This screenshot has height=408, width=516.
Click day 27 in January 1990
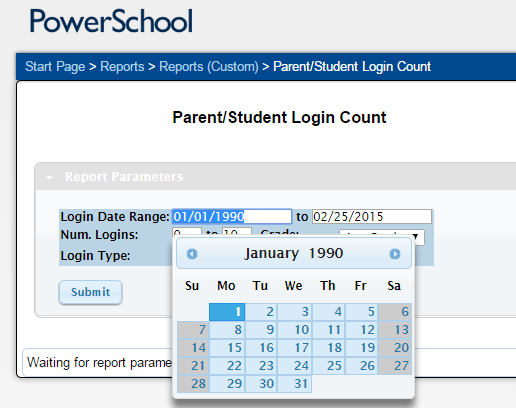395,366
